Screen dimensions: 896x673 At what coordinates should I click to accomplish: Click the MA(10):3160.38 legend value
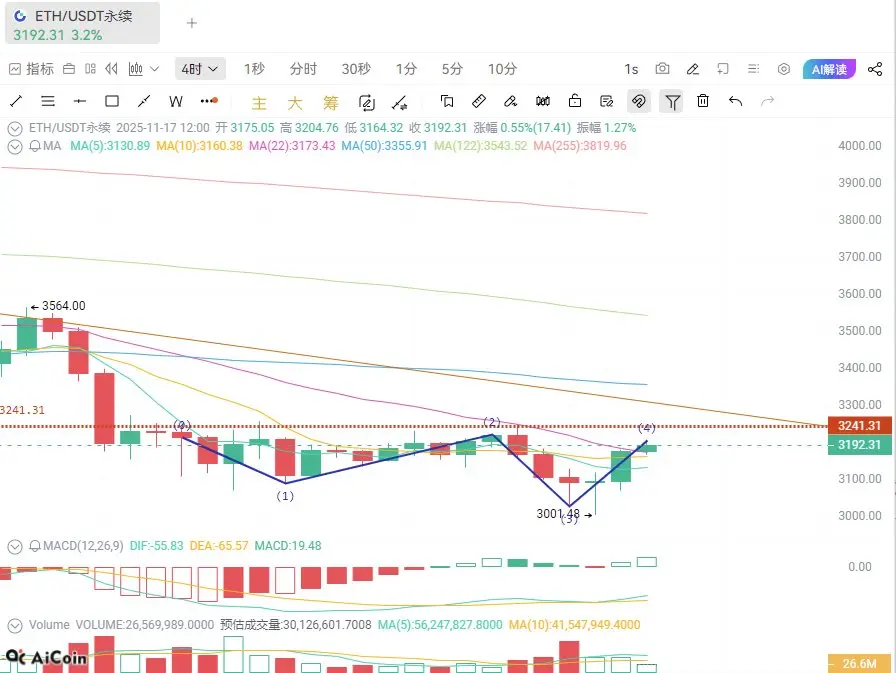tap(199, 146)
